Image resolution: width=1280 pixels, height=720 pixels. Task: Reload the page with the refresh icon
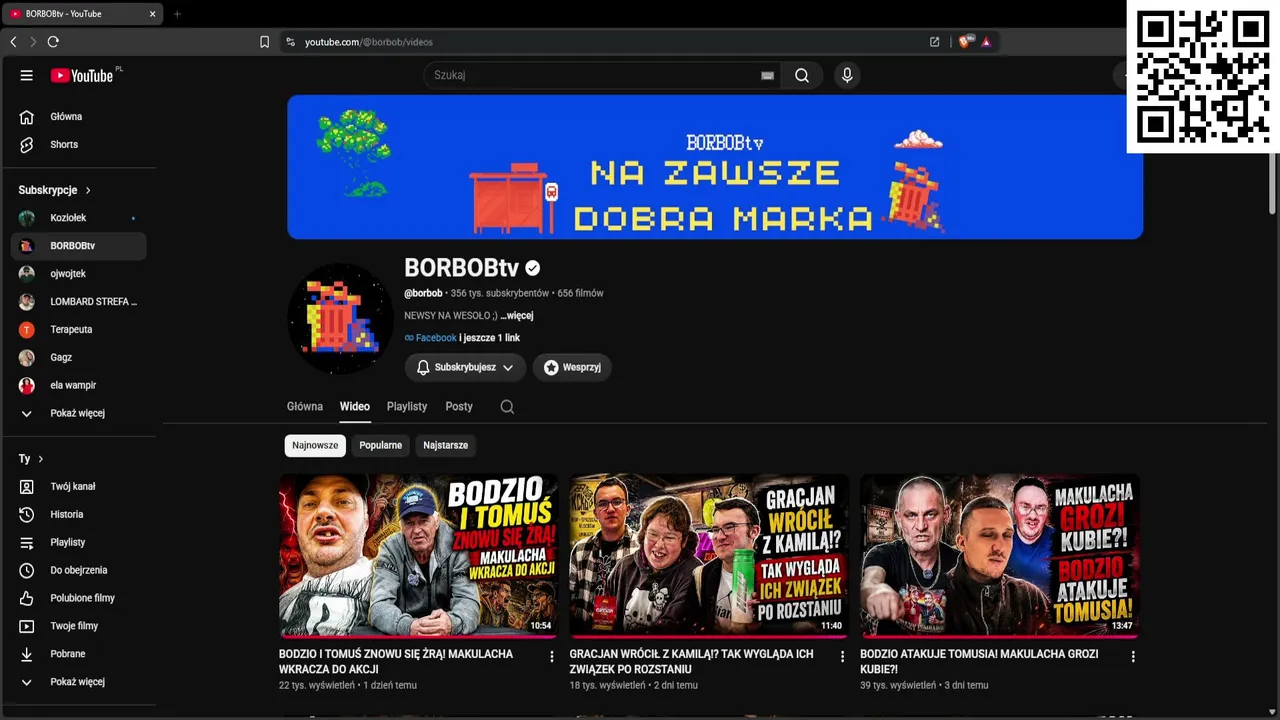[x=53, y=42]
